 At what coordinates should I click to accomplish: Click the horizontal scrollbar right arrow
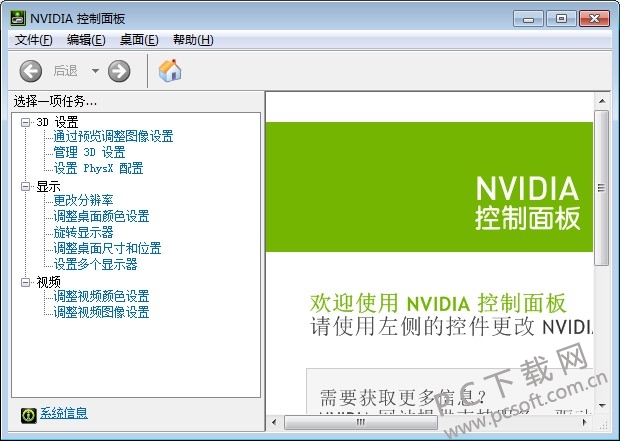click(x=585, y=422)
